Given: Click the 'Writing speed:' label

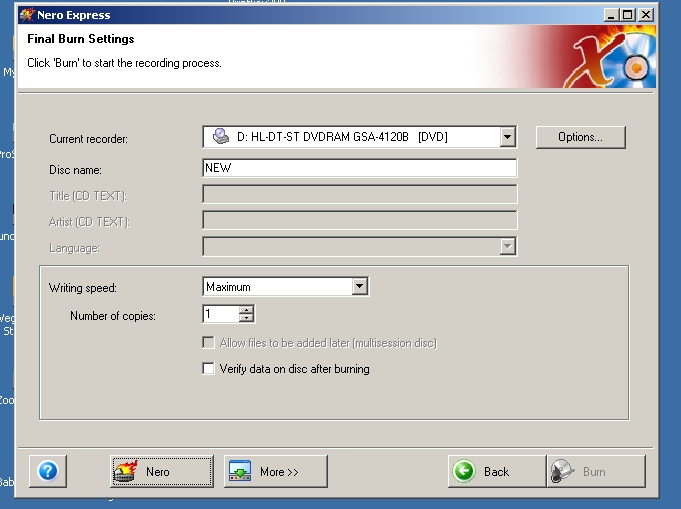Looking at the screenshot, I should click(x=83, y=288).
